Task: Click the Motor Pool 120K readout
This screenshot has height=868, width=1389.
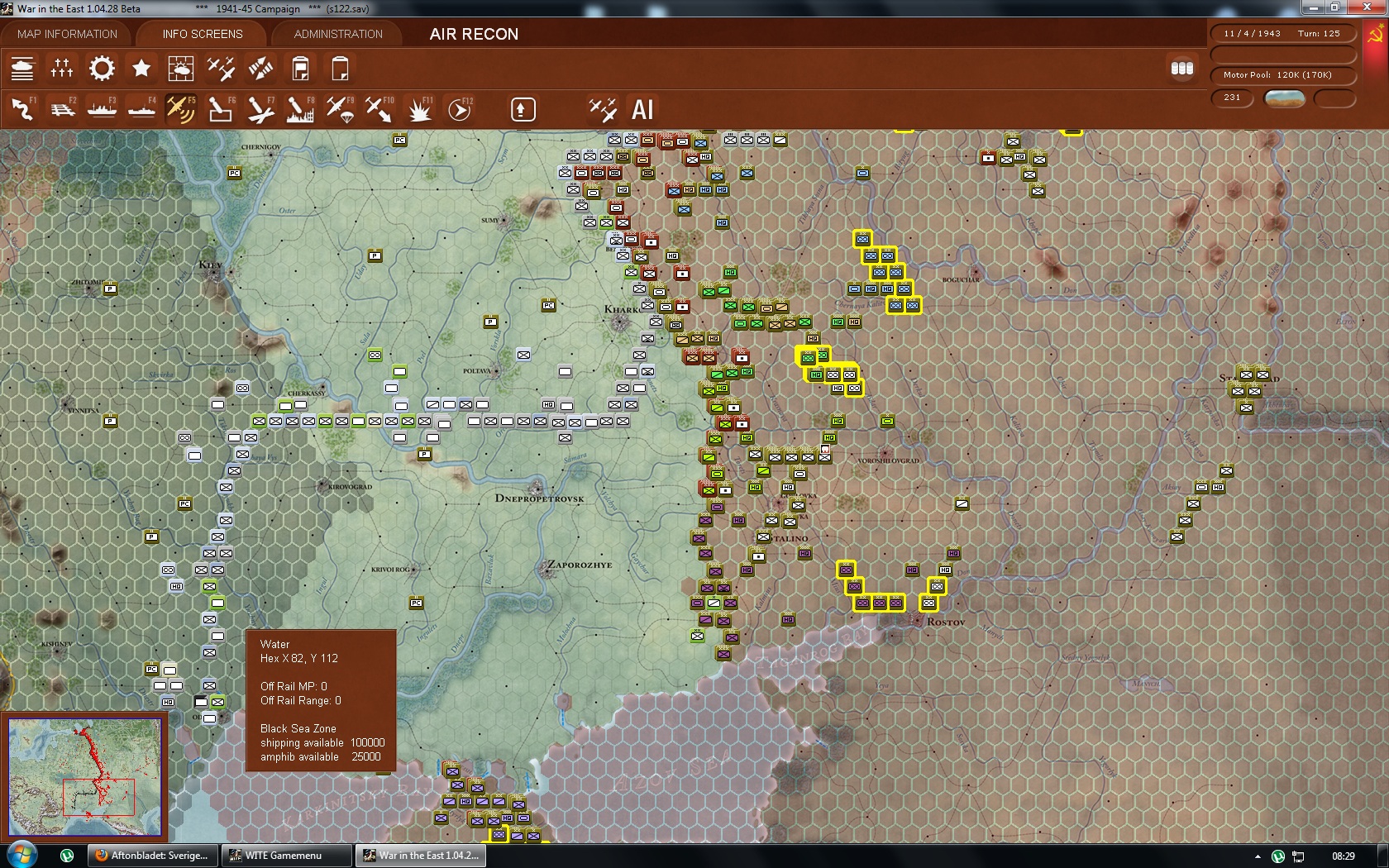Action: point(1282,75)
